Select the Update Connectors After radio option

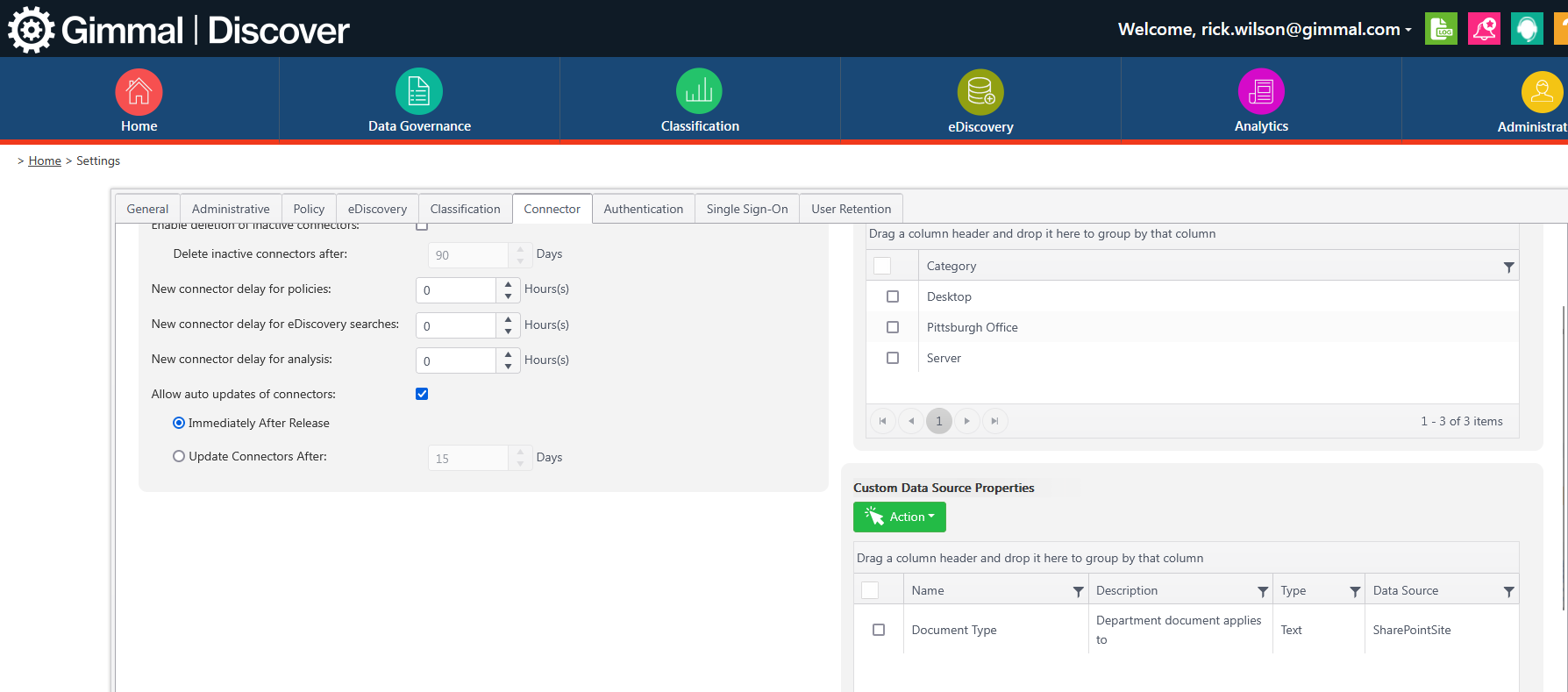pos(179,456)
